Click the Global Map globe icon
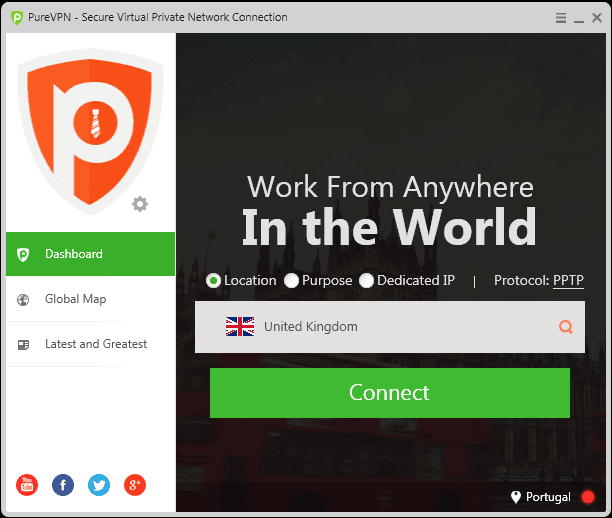Viewport: 612px width, 518px height. click(23, 300)
